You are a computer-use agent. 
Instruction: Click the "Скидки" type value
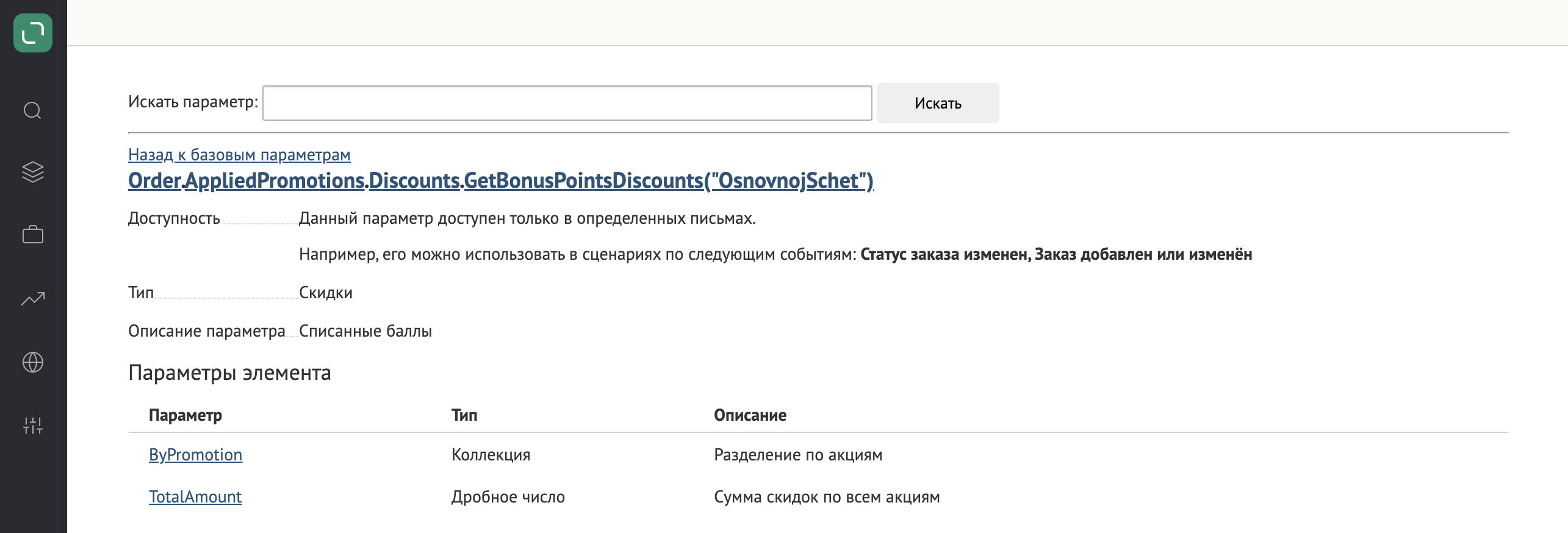326,293
